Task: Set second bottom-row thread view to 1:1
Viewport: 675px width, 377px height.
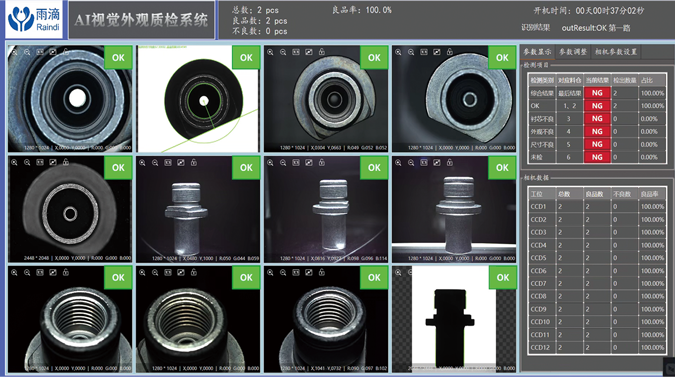Action: [168, 272]
